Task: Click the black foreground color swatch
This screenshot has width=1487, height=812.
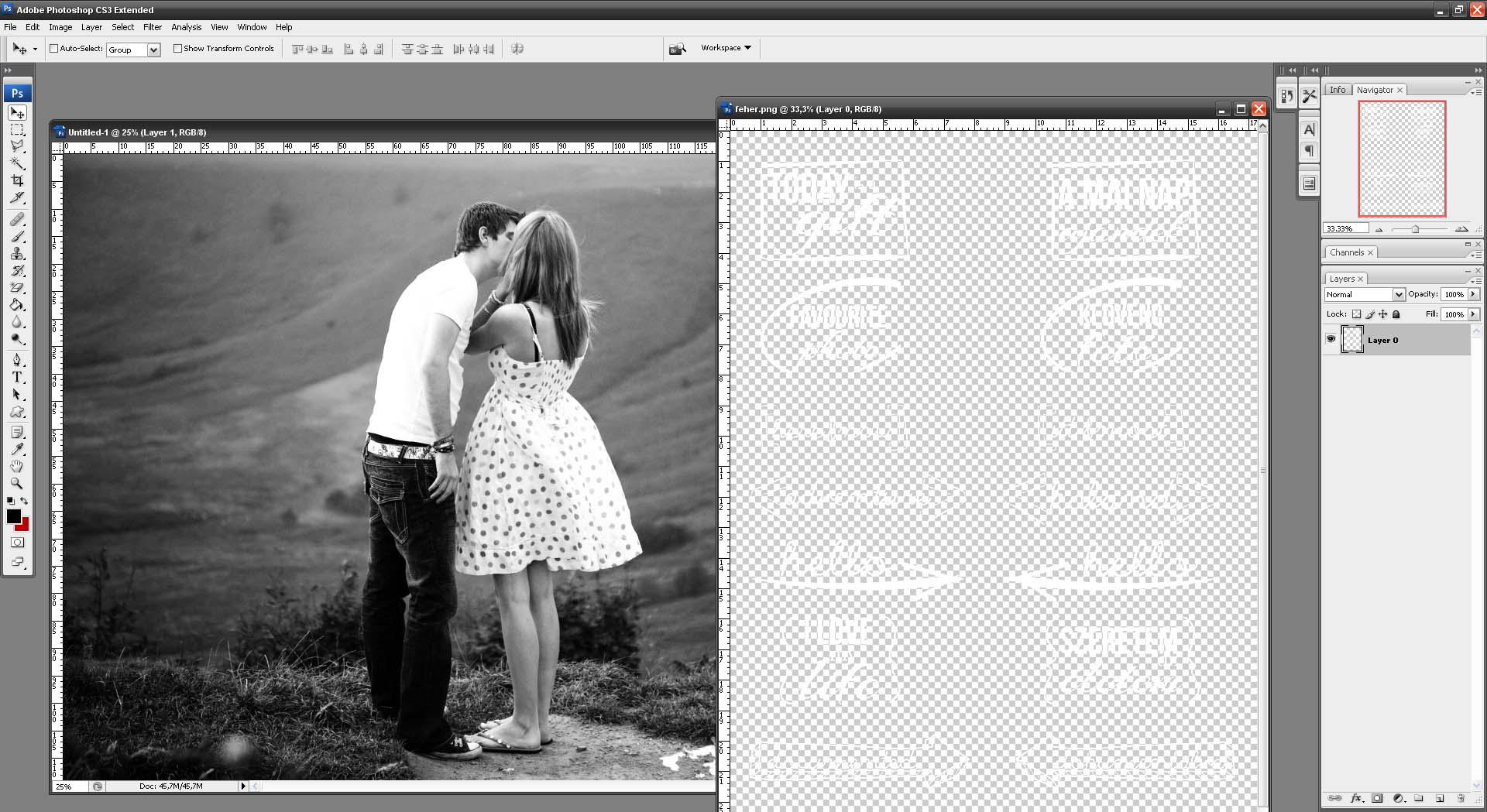Action: 13,516
